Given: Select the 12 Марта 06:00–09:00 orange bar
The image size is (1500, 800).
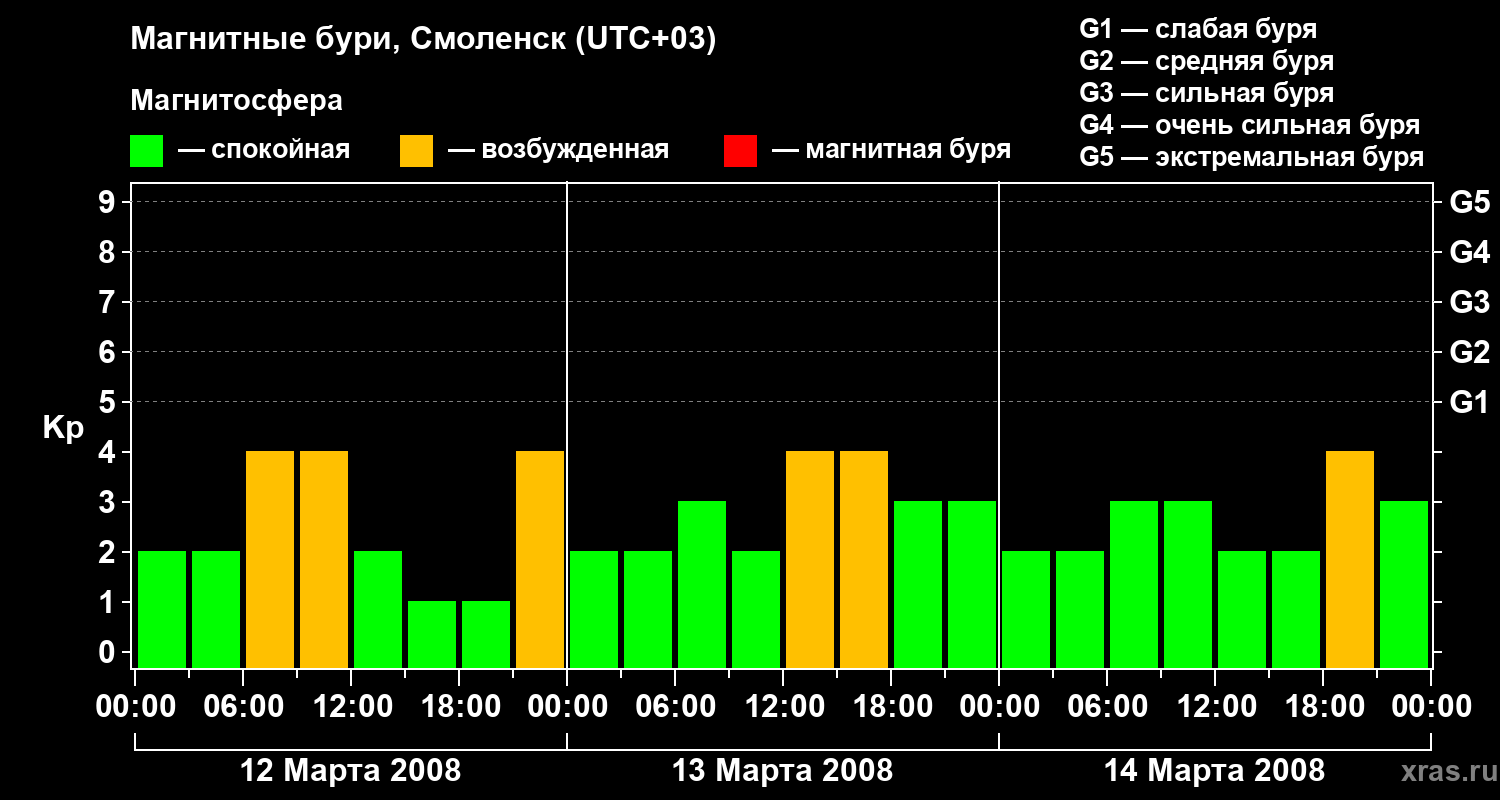Looking at the screenshot, I should pos(270,559).
